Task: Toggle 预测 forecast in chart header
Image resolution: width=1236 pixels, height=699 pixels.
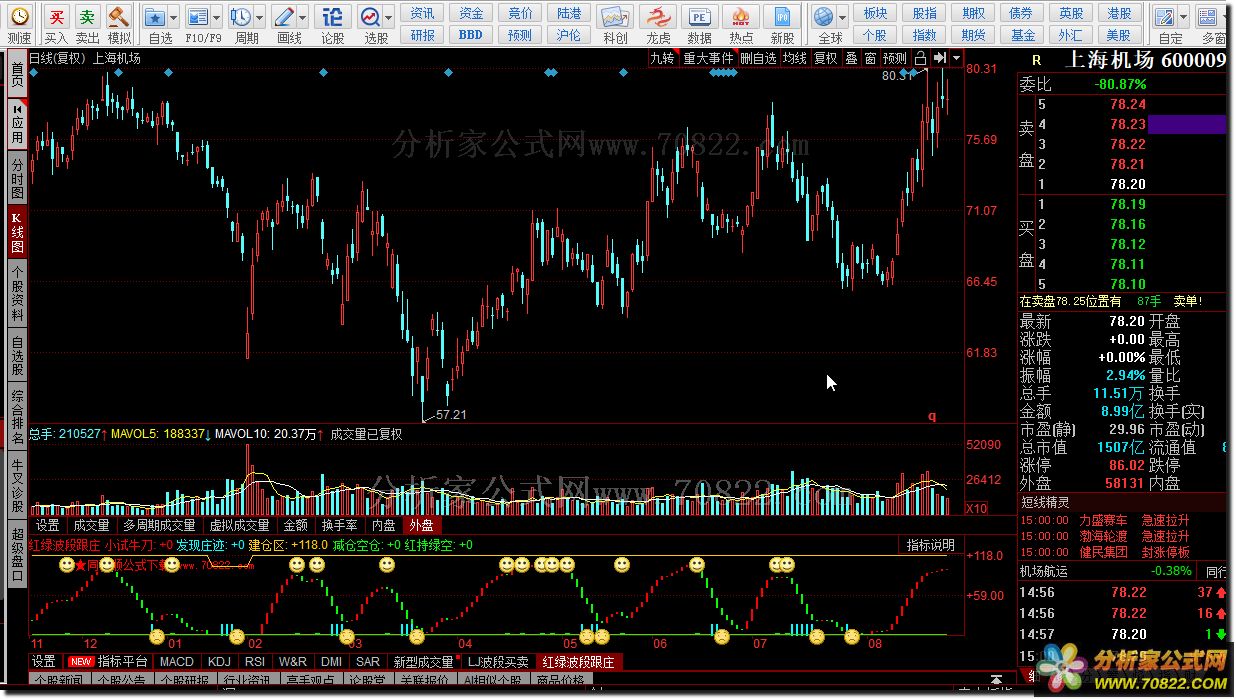Action: (895, 58)
